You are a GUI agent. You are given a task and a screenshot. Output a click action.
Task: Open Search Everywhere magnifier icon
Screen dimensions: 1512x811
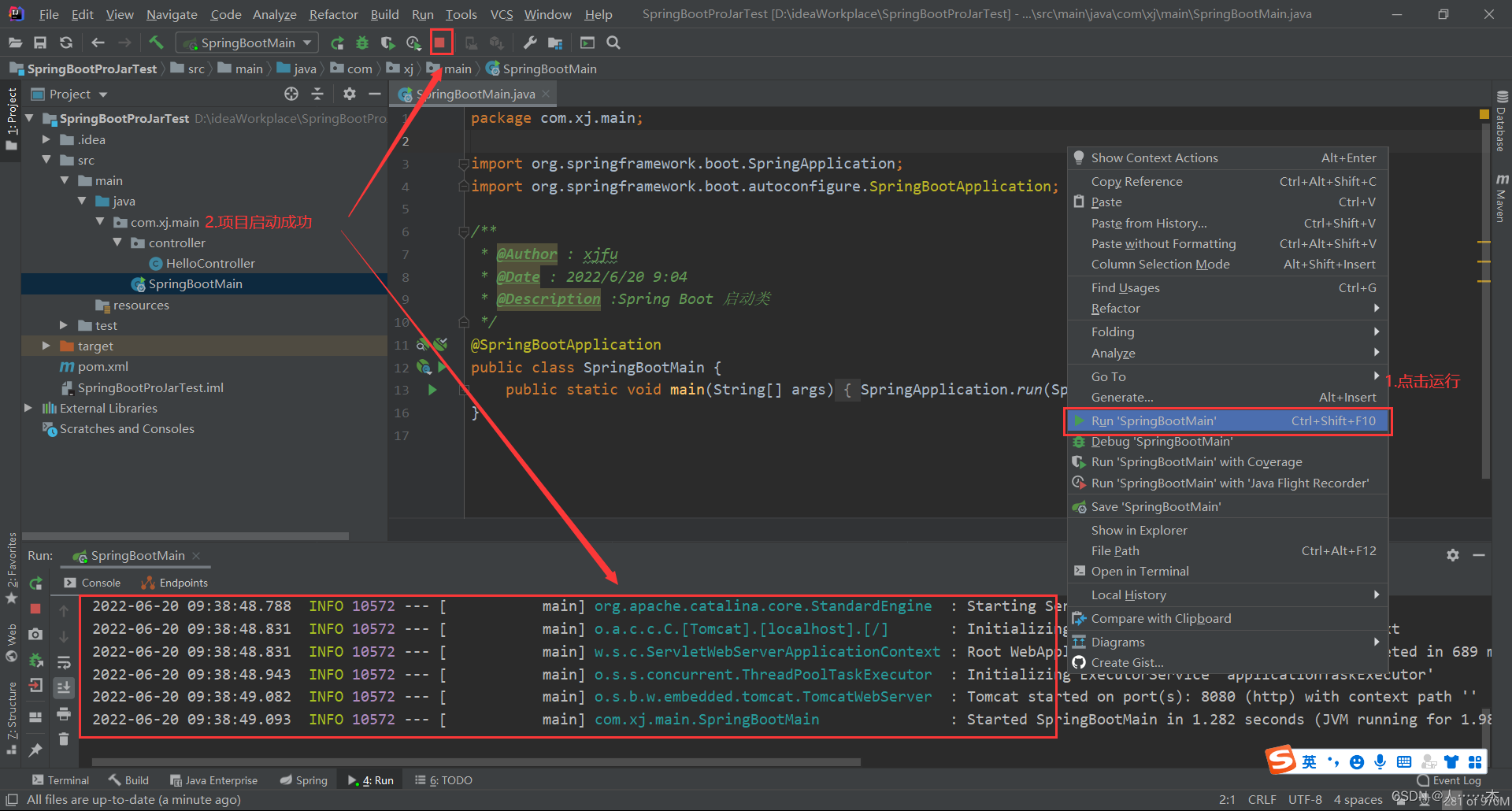coord(613,43)
